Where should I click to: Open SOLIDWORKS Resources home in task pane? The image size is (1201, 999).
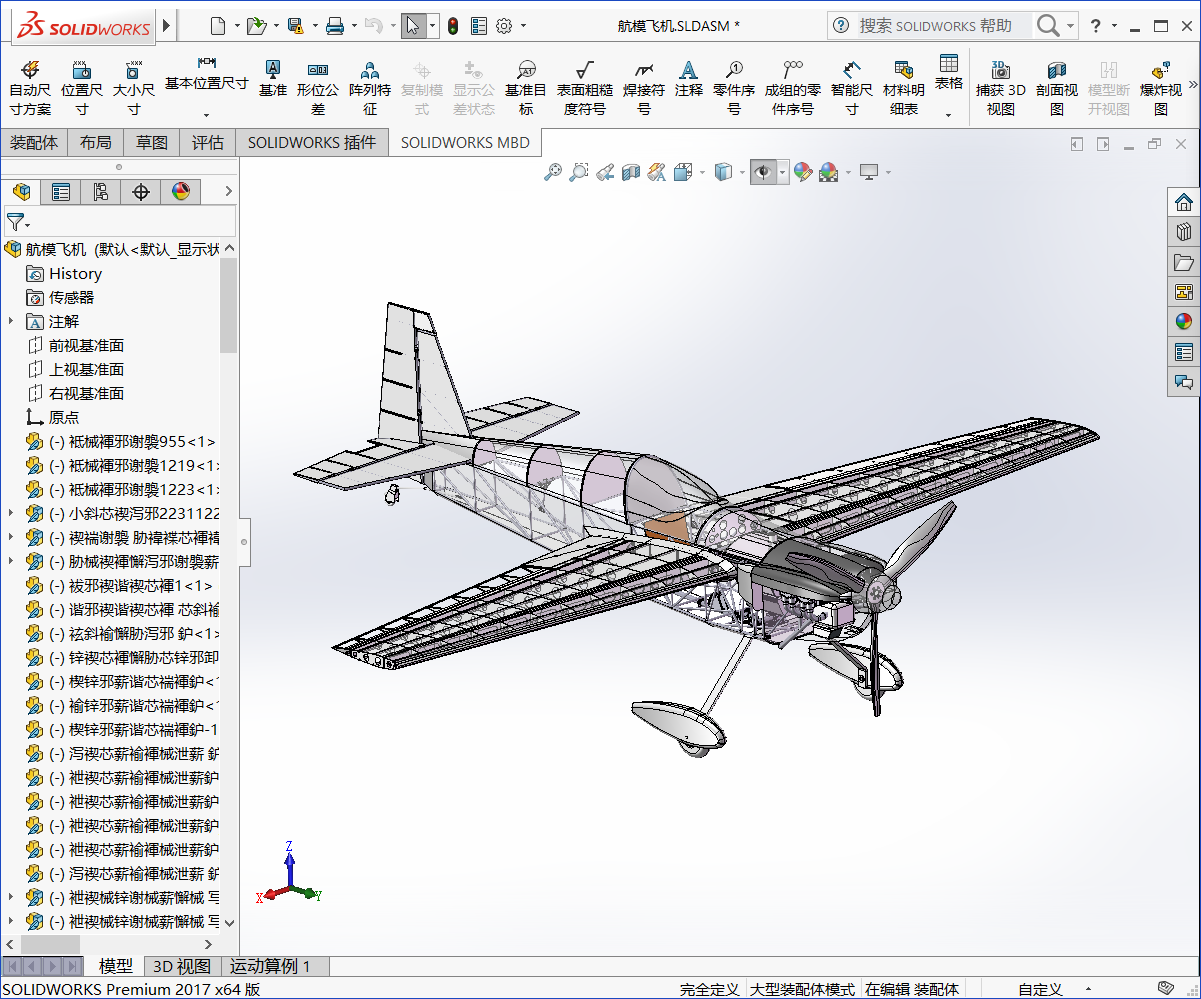pyautogui.click(x=1184, y=202)
